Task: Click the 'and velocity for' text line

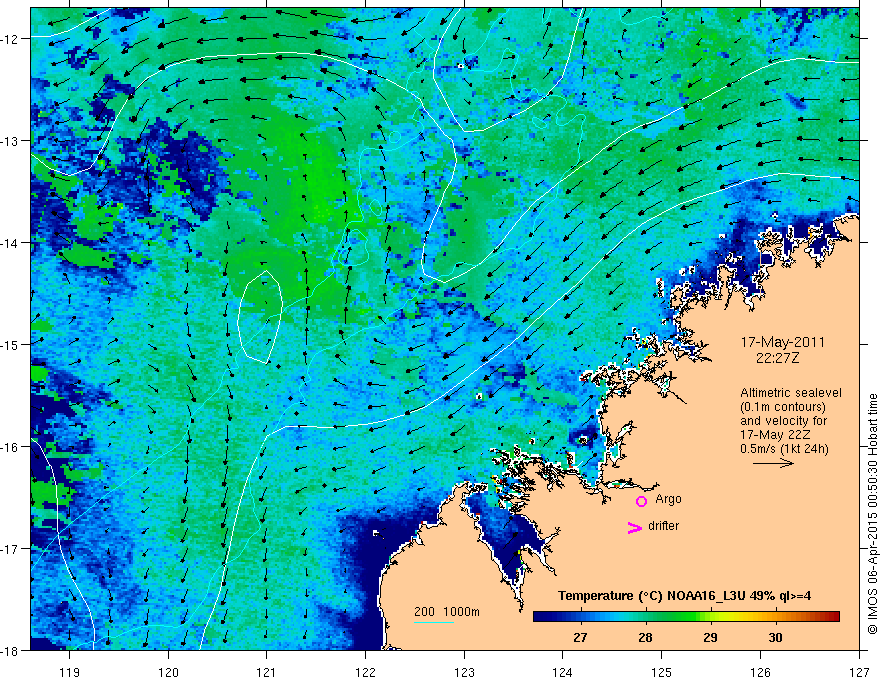Action: [x=783, y=421]
